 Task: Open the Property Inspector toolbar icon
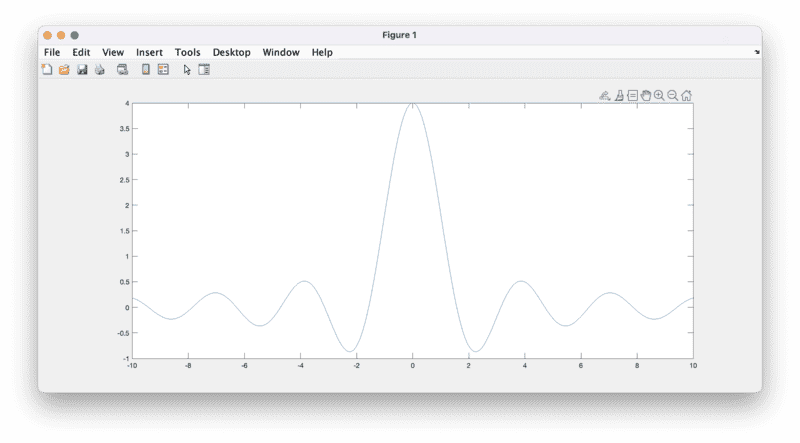pyautogui.click(x=204, y=69)
